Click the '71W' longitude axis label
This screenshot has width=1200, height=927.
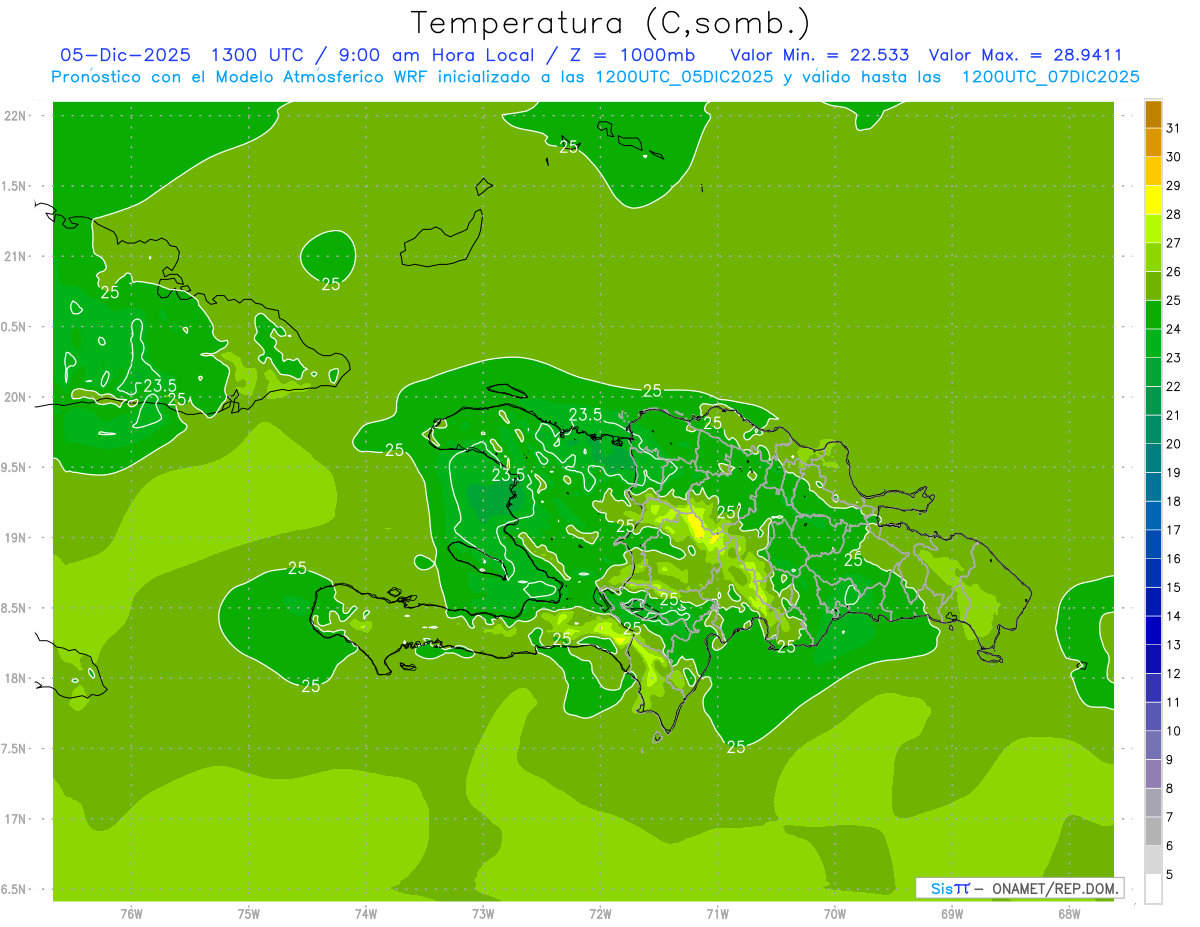(x=717, y=914)
